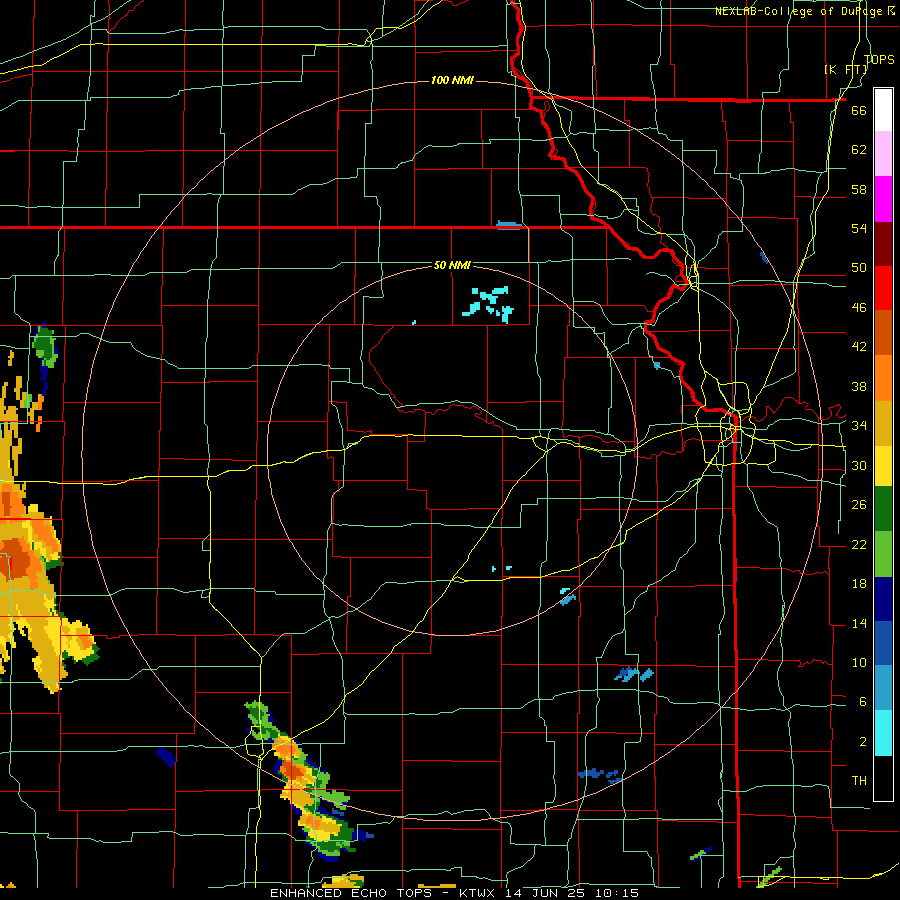Click the TH legend label
Viewport: 900px width, 900px height.
tap(859, 781)
